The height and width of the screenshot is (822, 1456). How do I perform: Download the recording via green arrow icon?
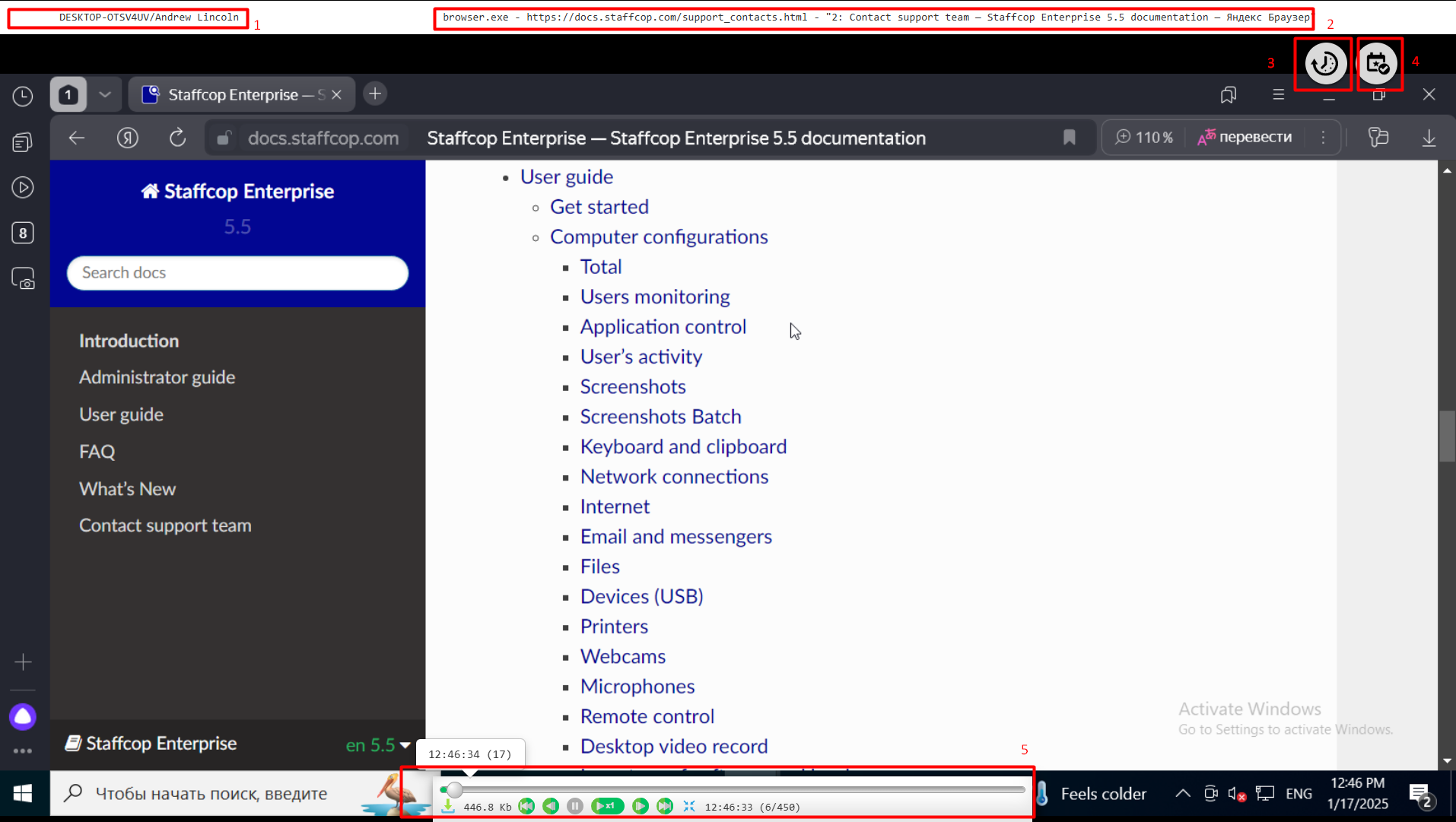(448, 806)
